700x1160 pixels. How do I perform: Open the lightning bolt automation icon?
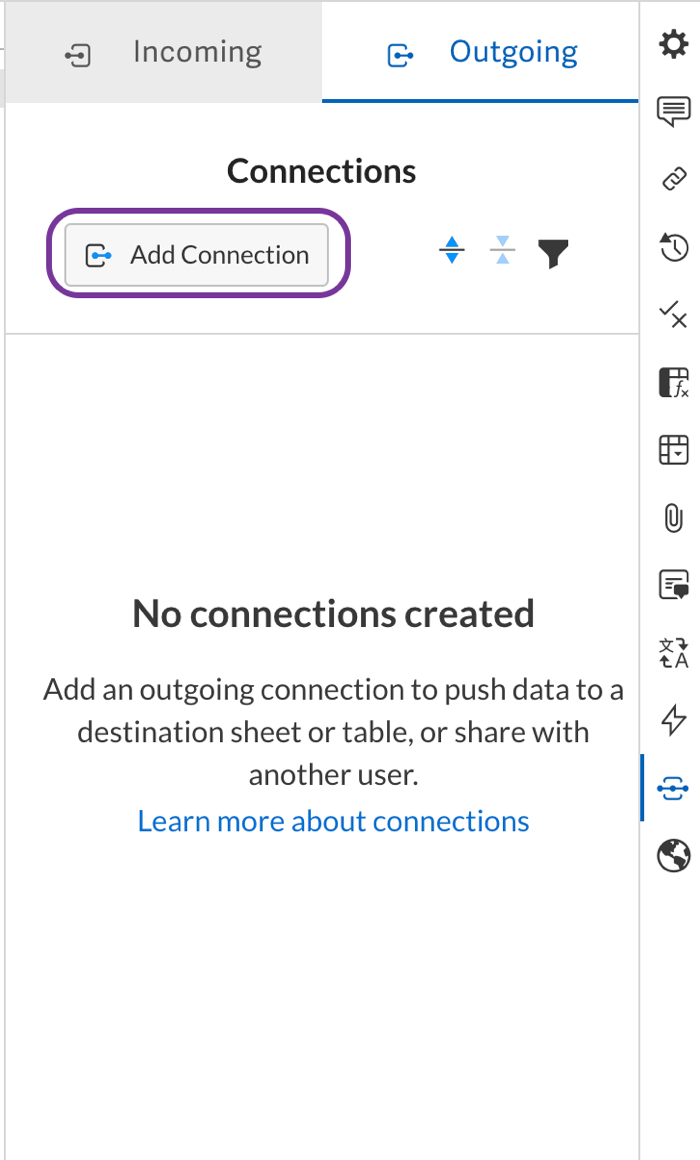(674, 720)
